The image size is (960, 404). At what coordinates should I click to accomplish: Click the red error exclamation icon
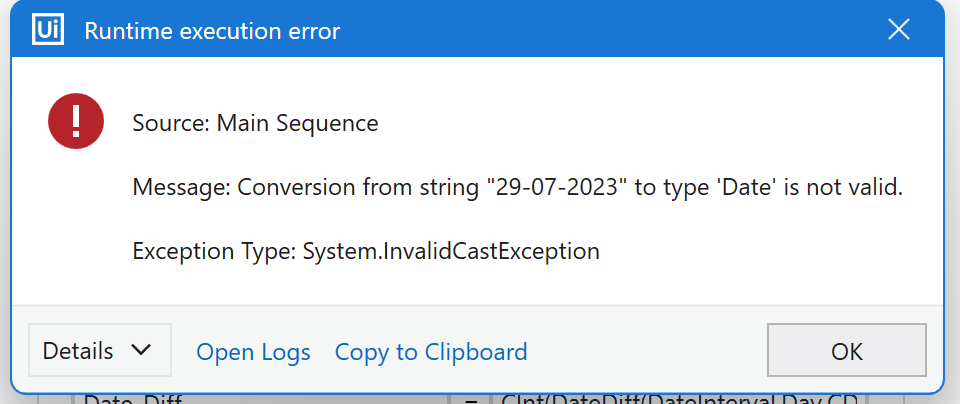tap(77, 123)
